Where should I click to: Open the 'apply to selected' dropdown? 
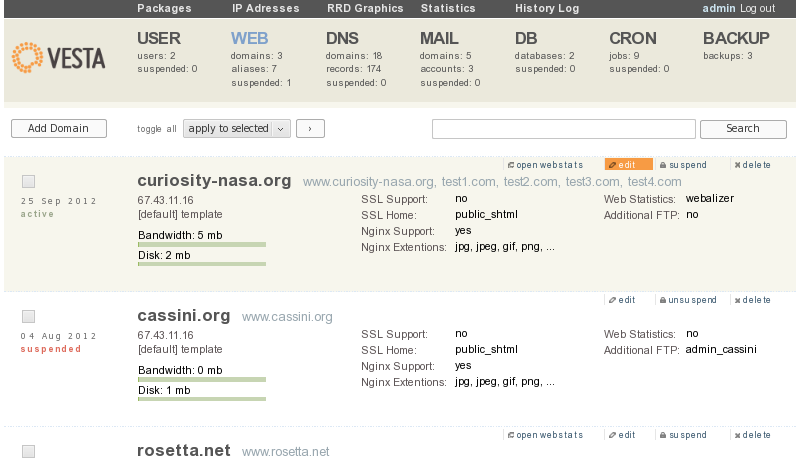[x=239, y=129]
